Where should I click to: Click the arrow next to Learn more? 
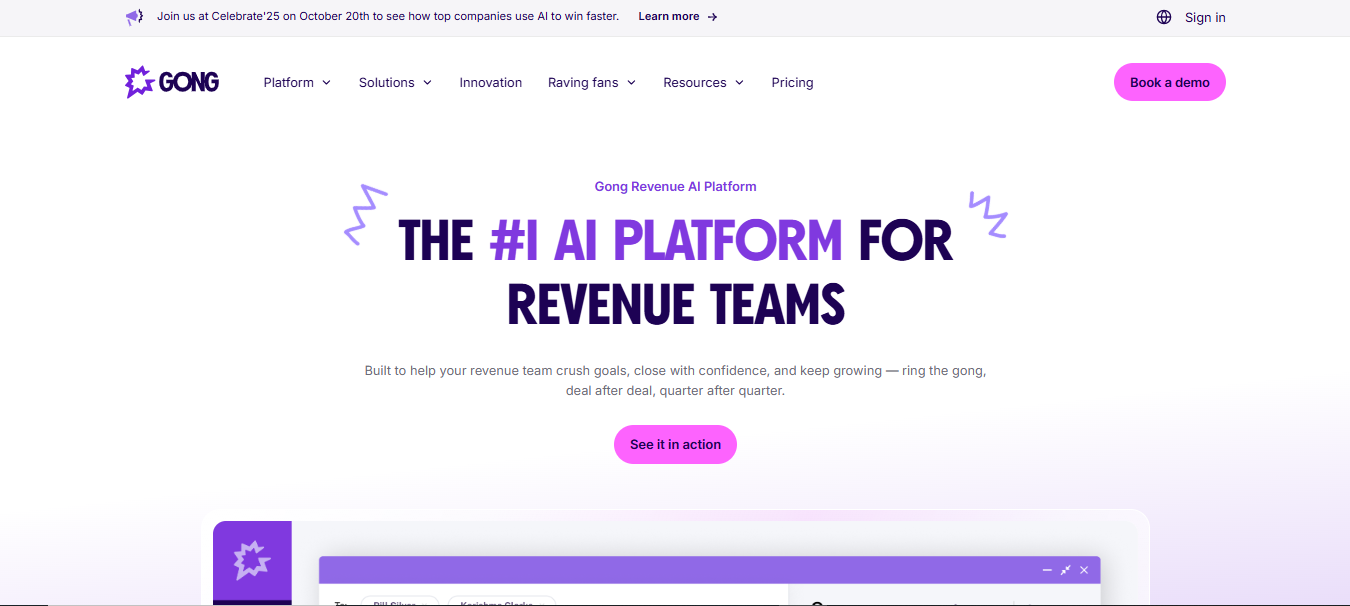click(712, 17)
